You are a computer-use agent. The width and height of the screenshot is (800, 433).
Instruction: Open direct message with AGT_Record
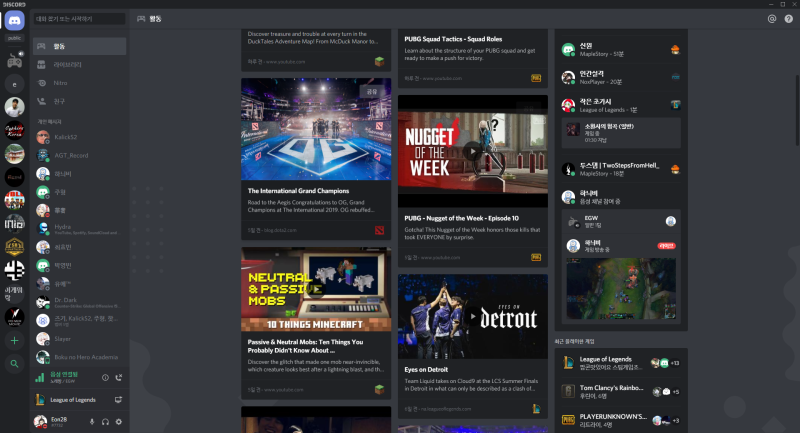[x=80, y=155]
